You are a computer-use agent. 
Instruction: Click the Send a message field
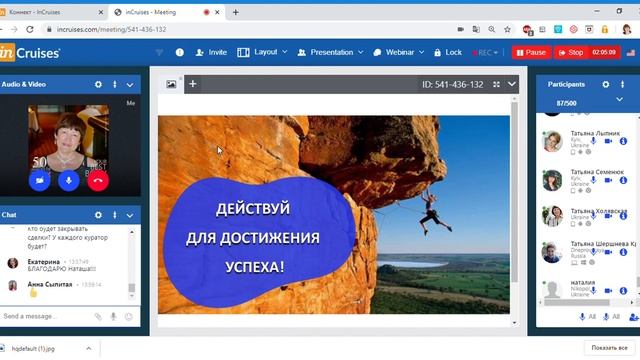coord(45,316)
